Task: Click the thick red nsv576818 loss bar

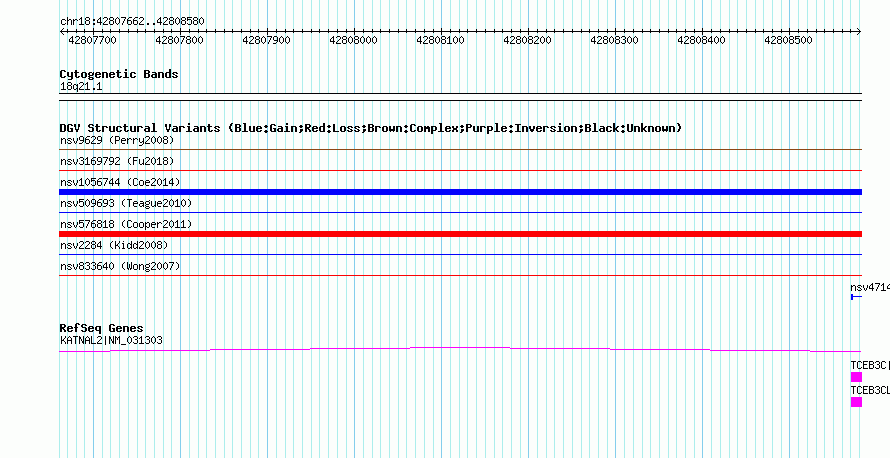Action: pyautogui.click(x=460, y=234)
